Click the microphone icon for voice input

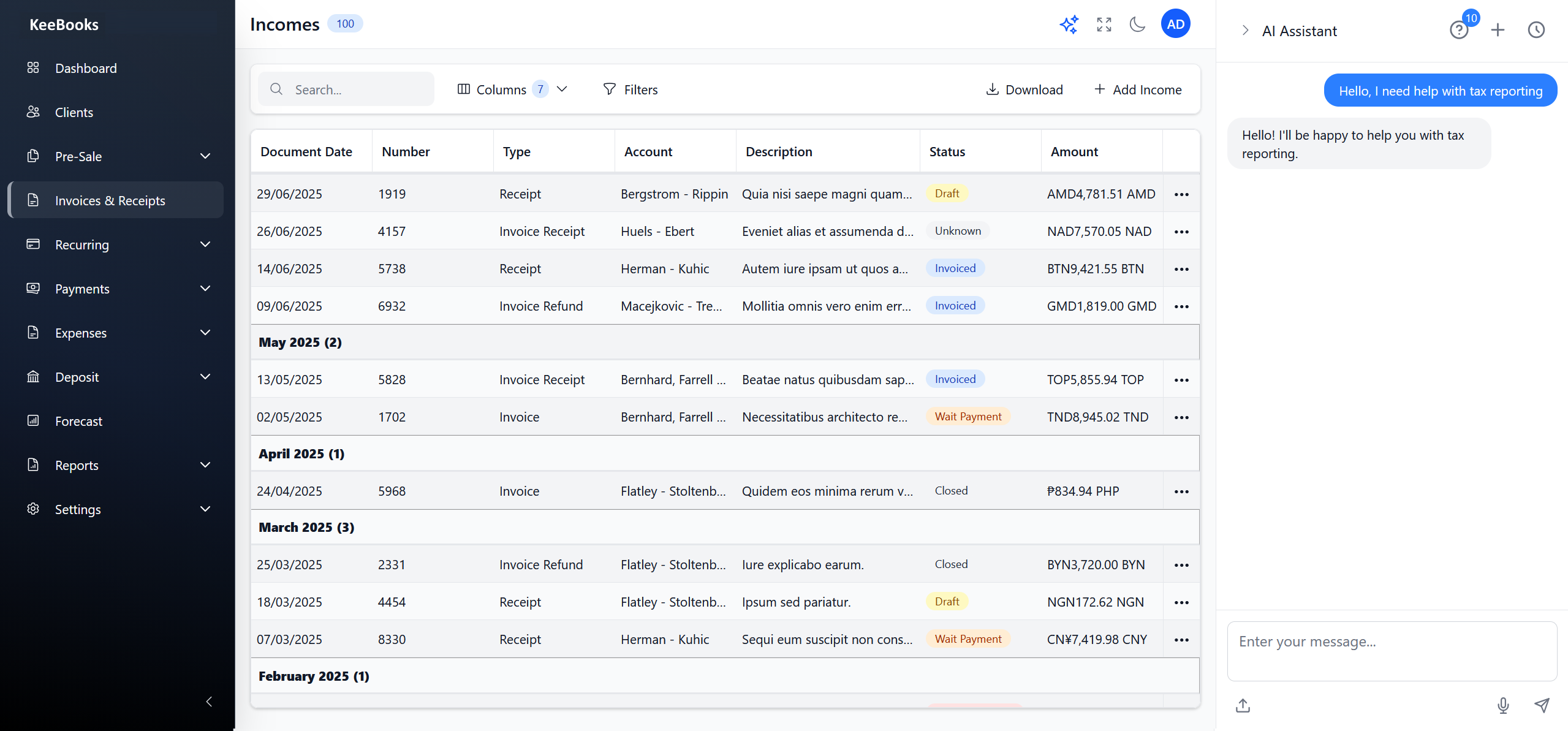pos(1503,705)
